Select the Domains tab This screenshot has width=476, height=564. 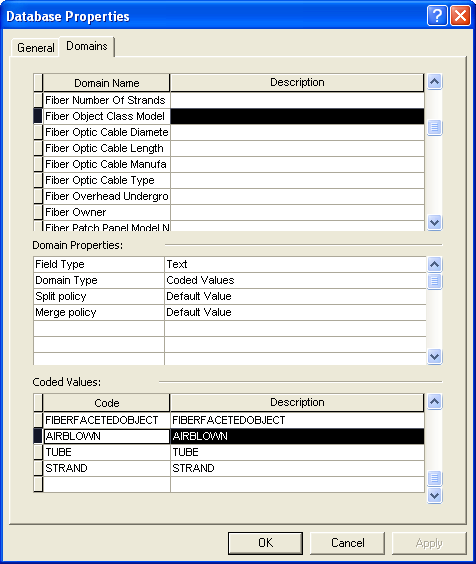87,46
